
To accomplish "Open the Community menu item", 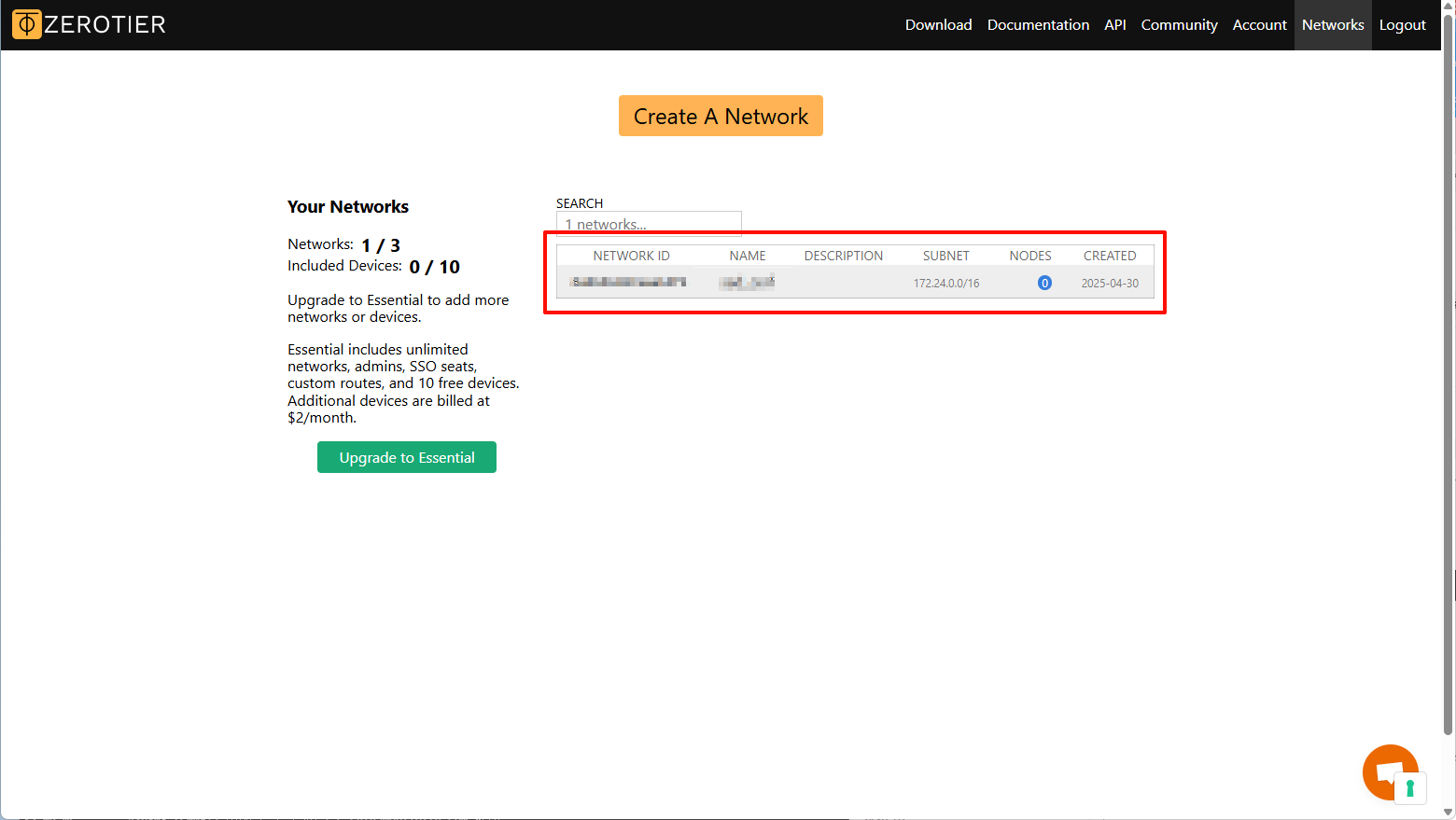I will pyautogui.click(x=1179, y=25).
